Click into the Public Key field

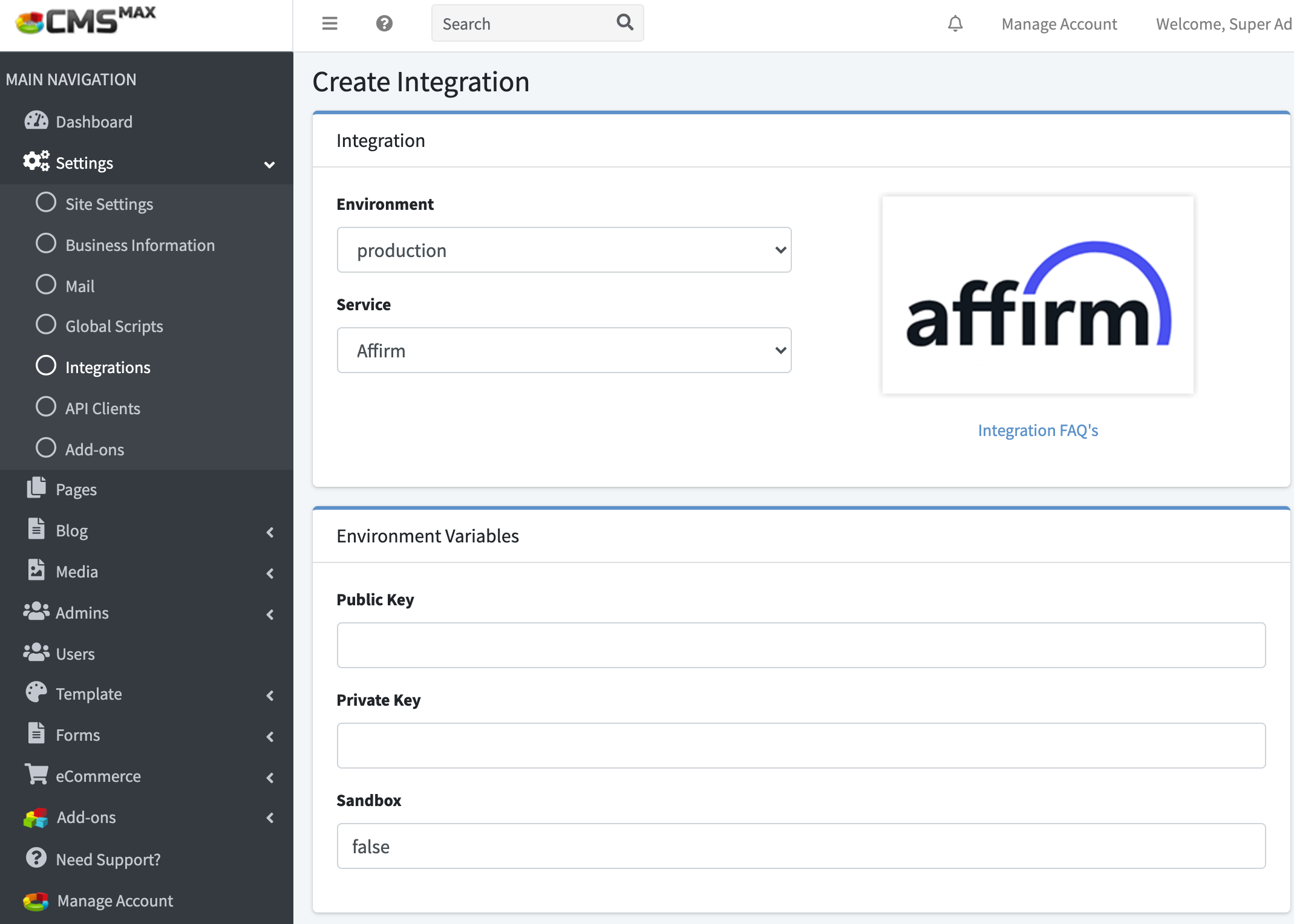[x=801, y=645]
